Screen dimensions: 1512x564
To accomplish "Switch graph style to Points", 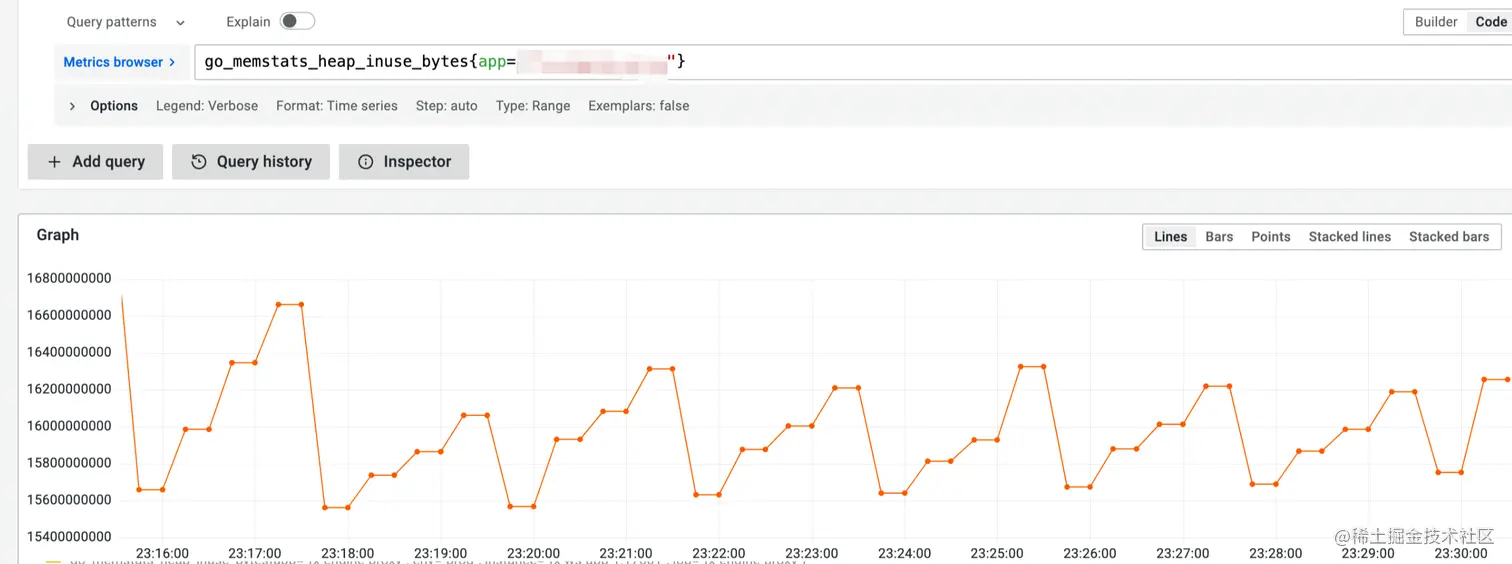I will click(x=1270, y=237).
